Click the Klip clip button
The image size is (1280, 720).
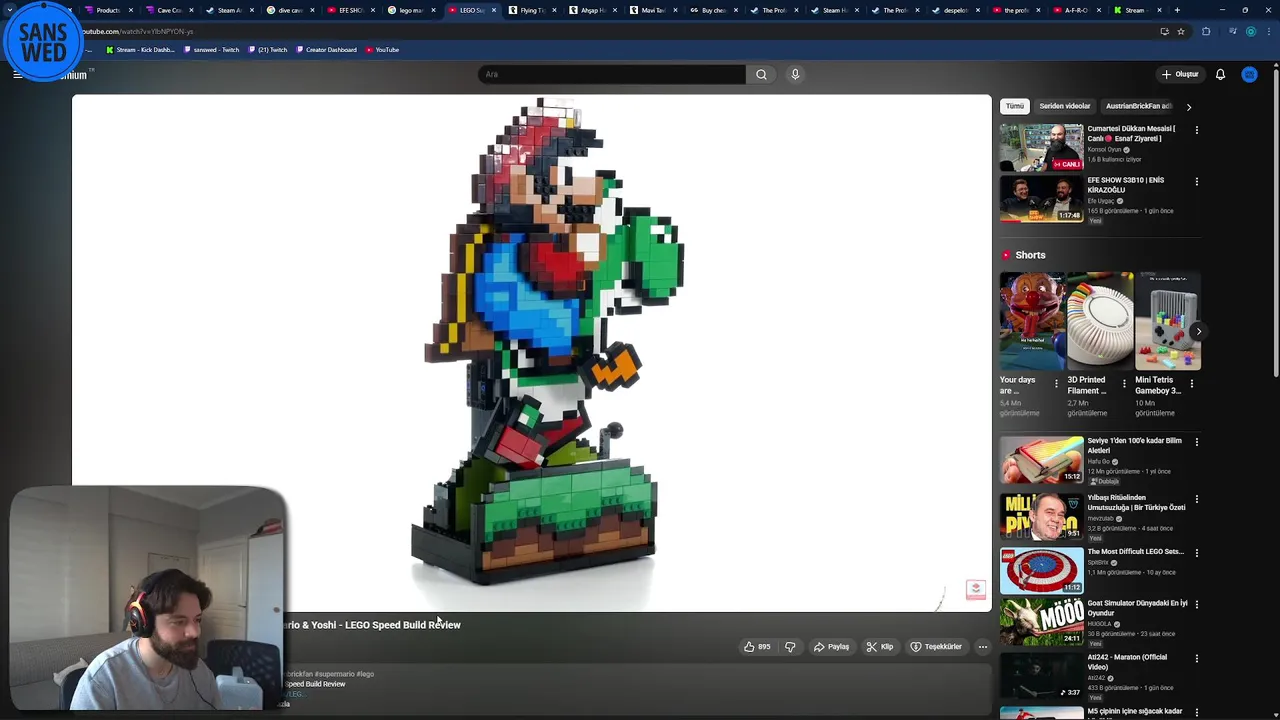pyautogui.click(x=880, y=647)
